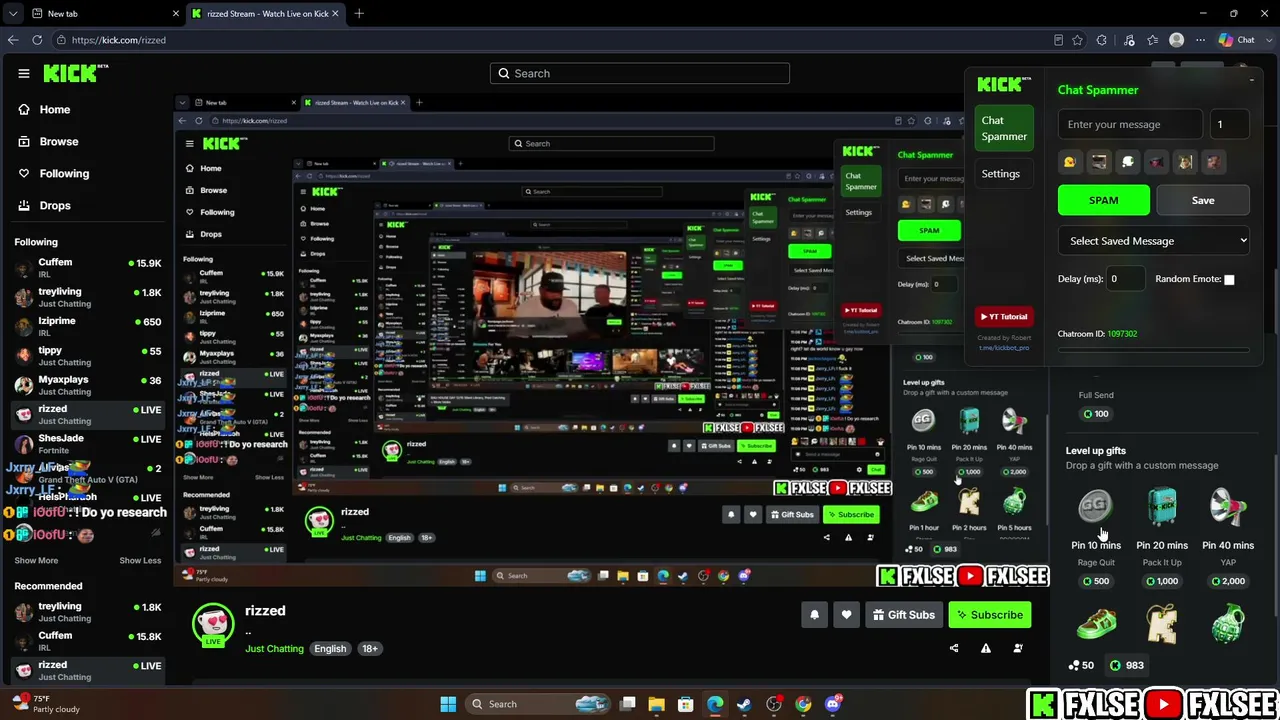The image size is (1280, 720).
Task: Open the Windows Start menu
Action: pos(448,704)
